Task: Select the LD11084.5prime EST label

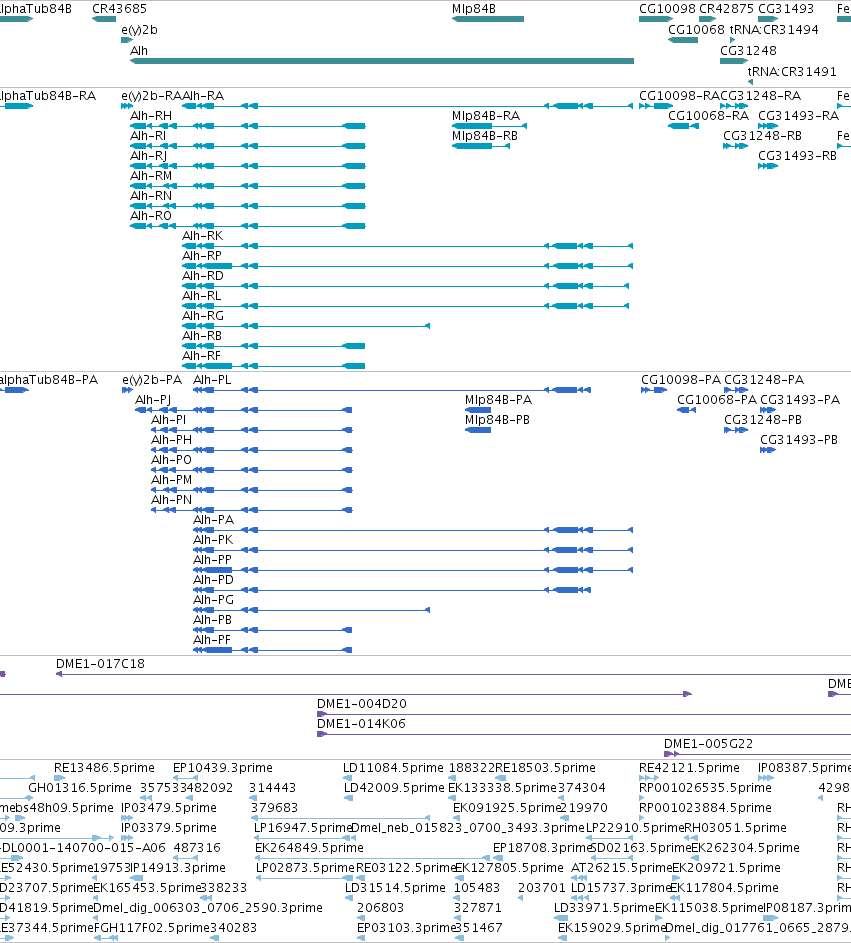Action: click(393, 768)
